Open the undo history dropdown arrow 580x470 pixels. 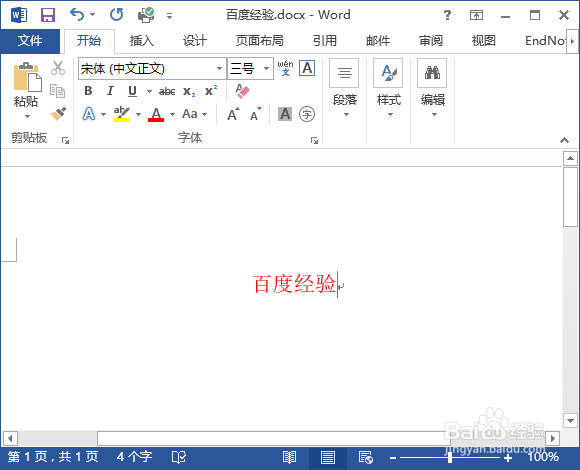(x=92, y=15)
